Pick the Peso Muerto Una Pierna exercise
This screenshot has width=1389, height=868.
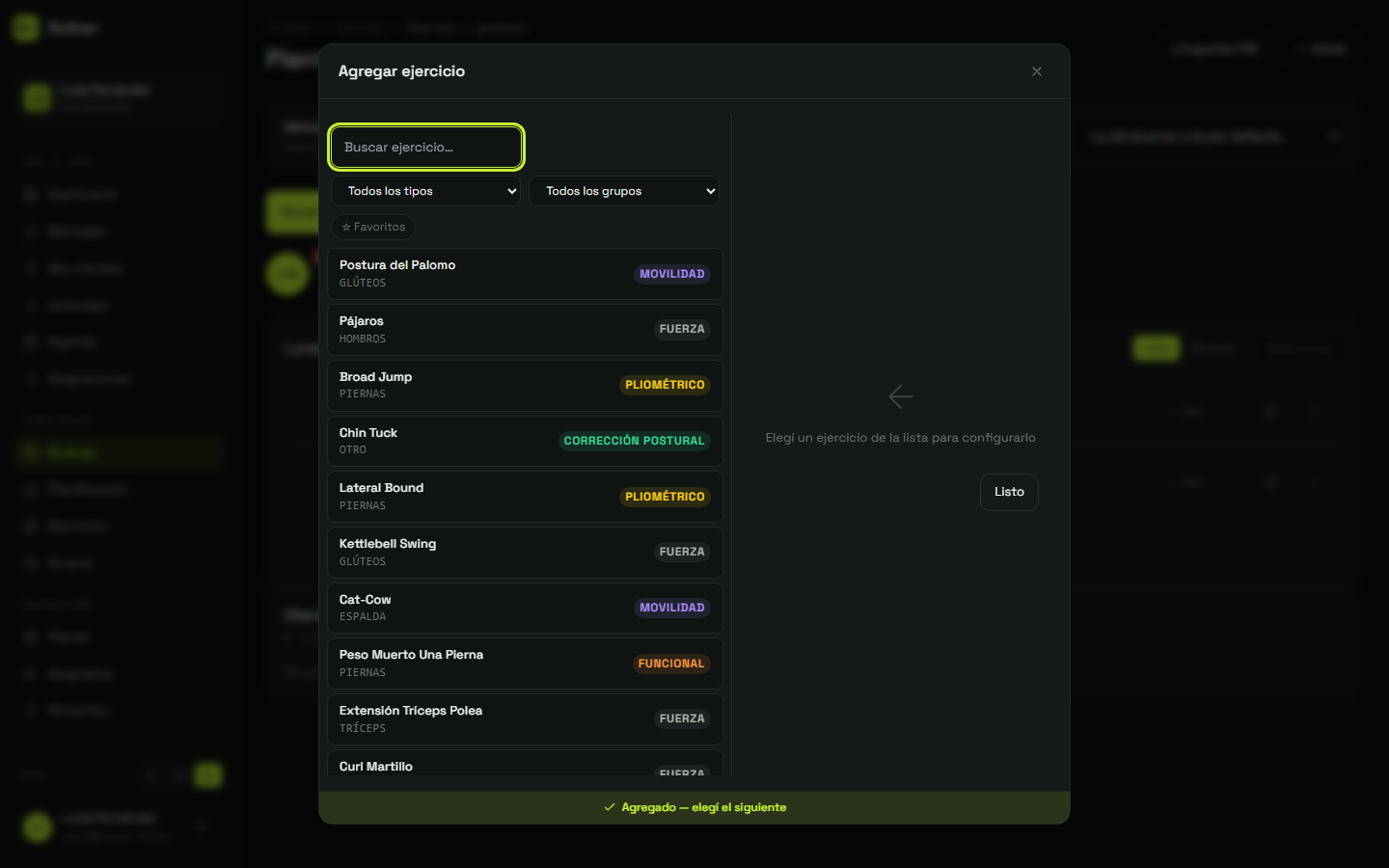[525, 664]
